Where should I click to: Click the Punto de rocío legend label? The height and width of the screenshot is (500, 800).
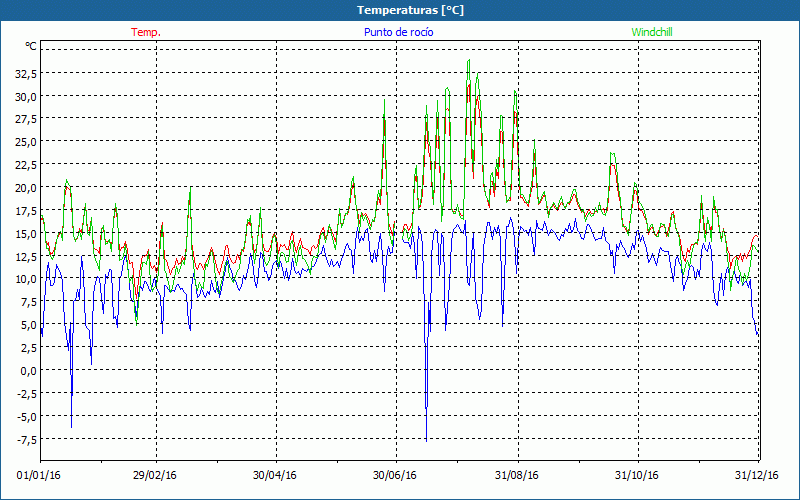tap(398, 32)
